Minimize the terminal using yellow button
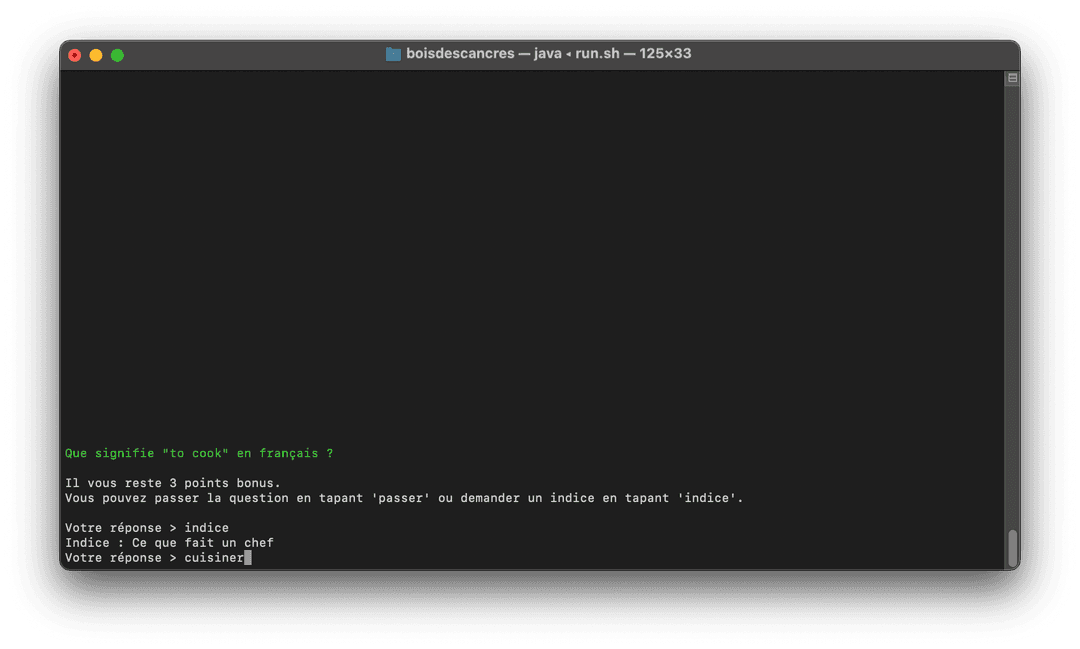The image size is (1080, 649). click(96, 55)
